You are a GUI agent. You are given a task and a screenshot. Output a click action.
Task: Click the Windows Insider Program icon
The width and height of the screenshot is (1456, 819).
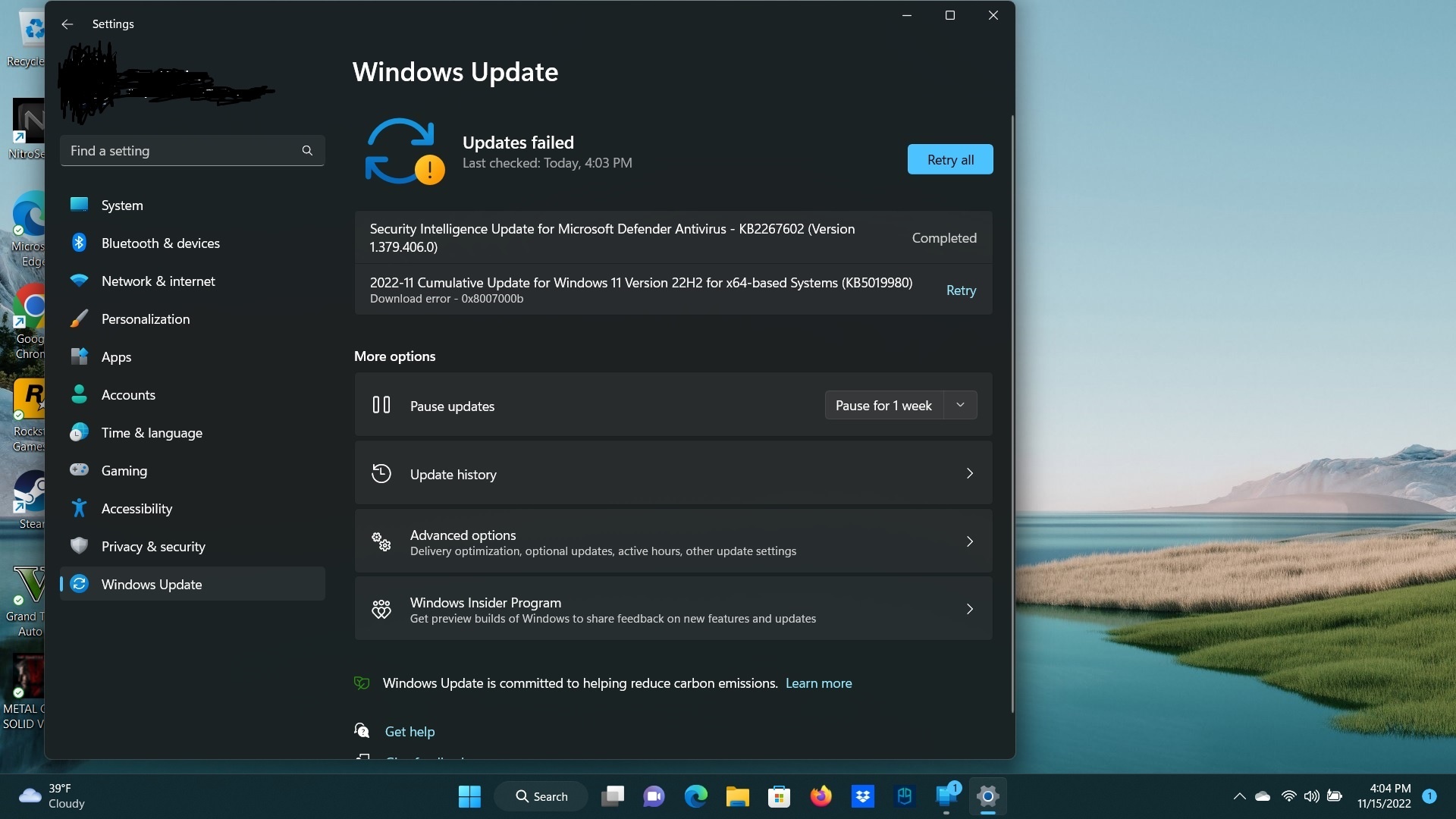pos(381,608)
